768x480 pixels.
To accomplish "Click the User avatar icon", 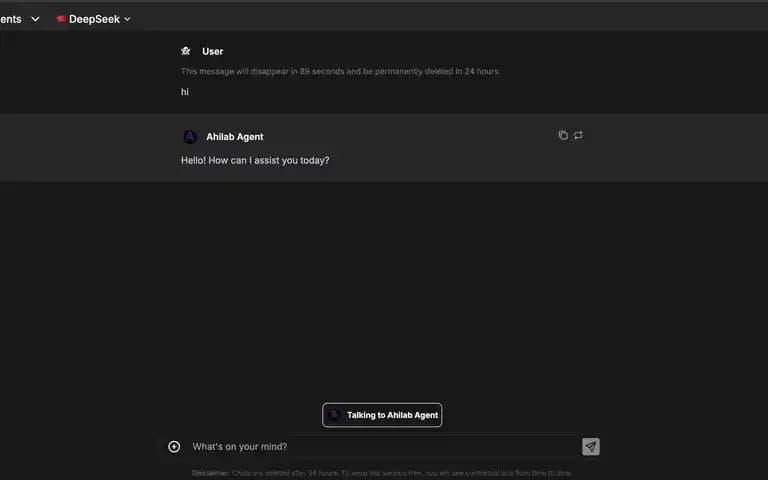I will pos(186,51).
